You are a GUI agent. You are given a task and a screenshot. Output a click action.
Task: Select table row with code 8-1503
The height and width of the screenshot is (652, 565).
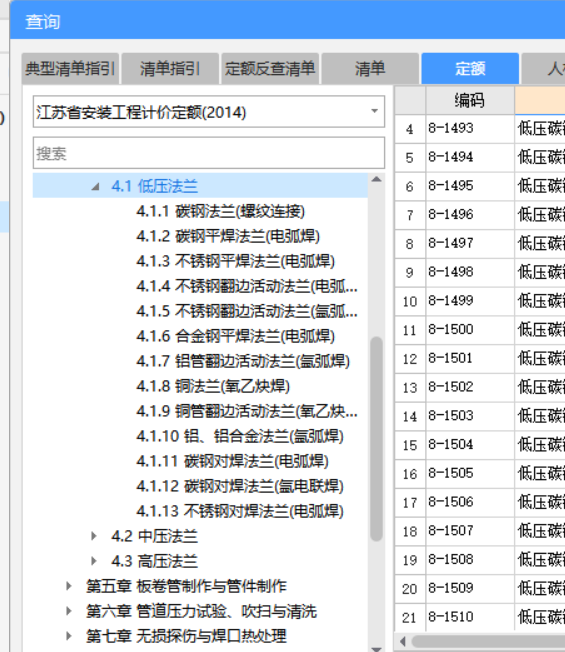pyautogui.click(x=480, y=416)
